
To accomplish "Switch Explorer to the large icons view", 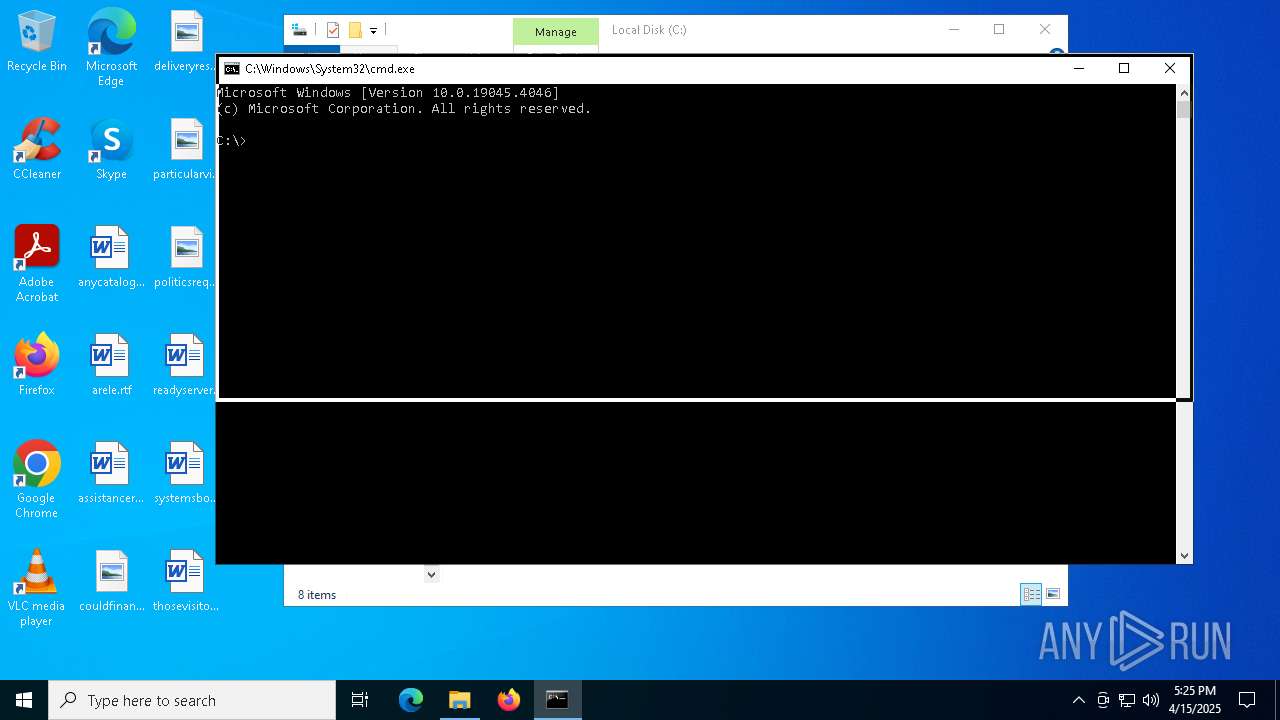I will click(1053, 594).
